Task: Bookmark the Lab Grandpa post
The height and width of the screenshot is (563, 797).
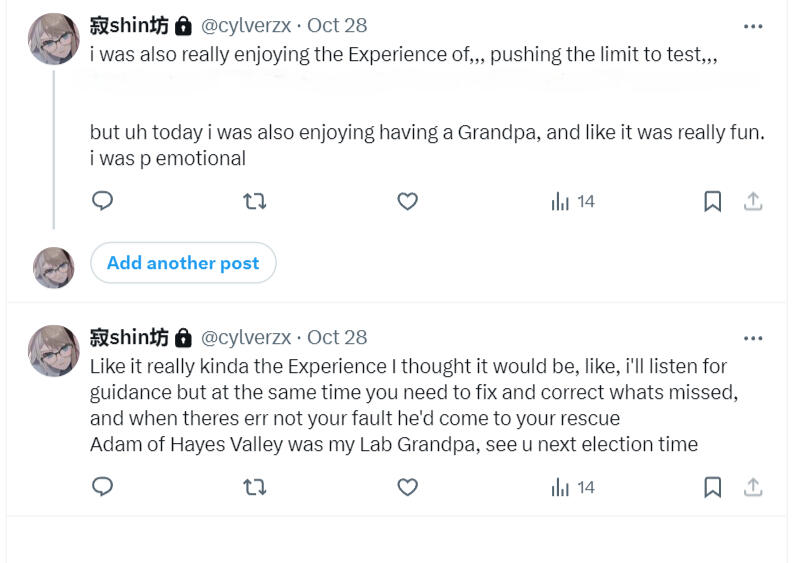Action: [712, 487]
